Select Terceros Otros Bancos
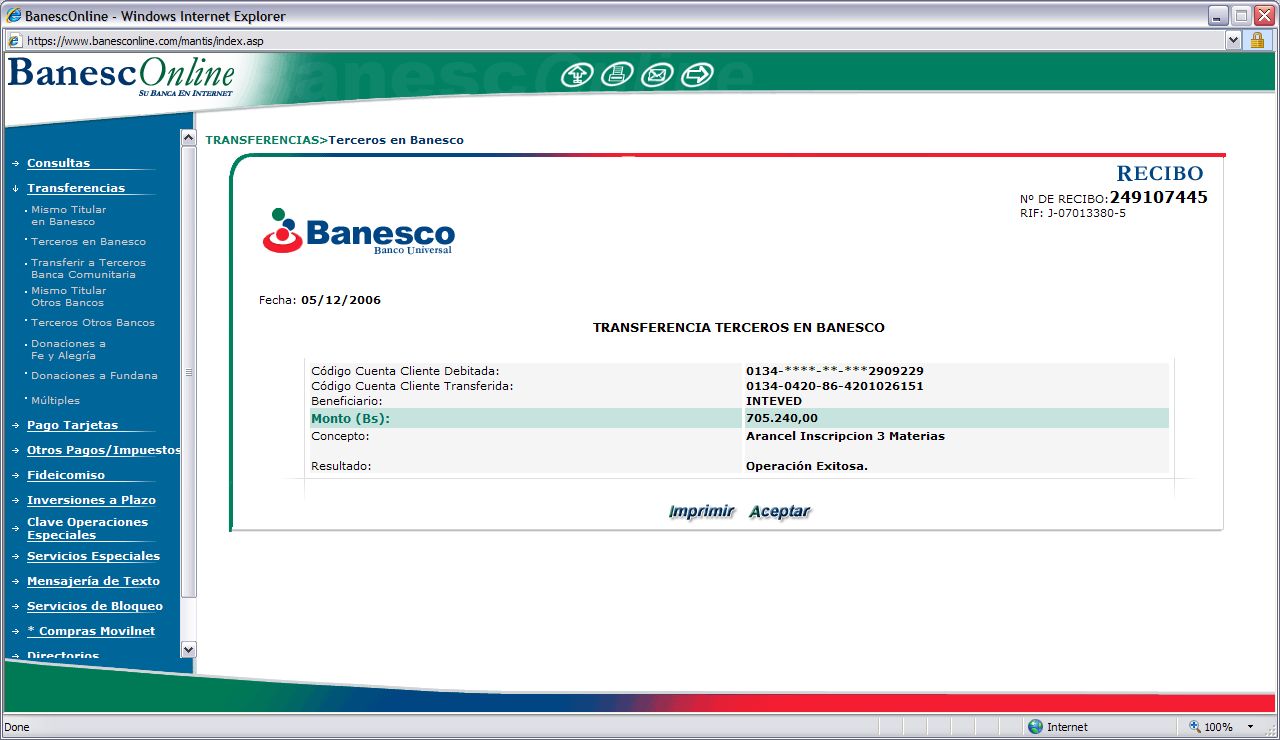1280x740 pixels. [x=93, y=322]
